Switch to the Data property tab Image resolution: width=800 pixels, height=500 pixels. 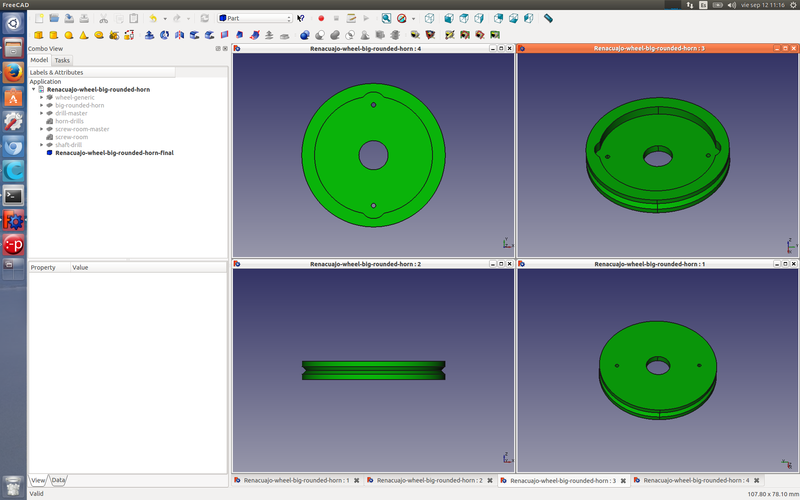[59, 480]
